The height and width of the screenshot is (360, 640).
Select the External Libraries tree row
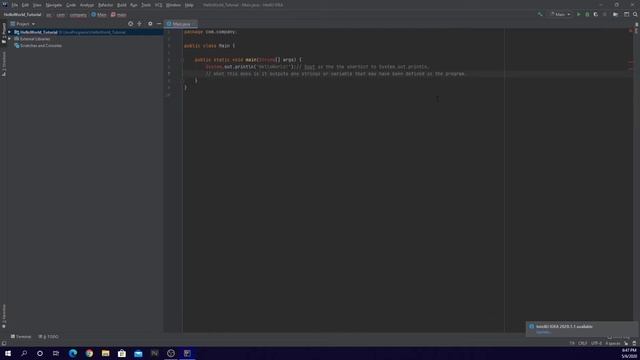click(86, 39)
